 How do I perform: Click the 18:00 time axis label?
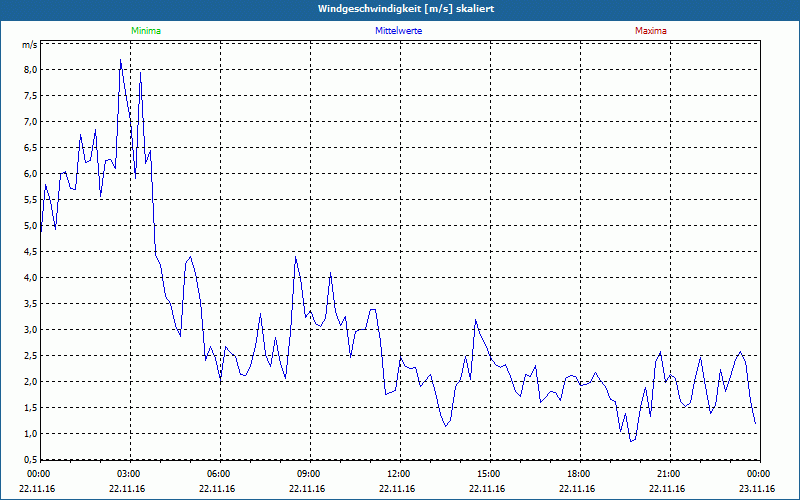pos(578,474)
